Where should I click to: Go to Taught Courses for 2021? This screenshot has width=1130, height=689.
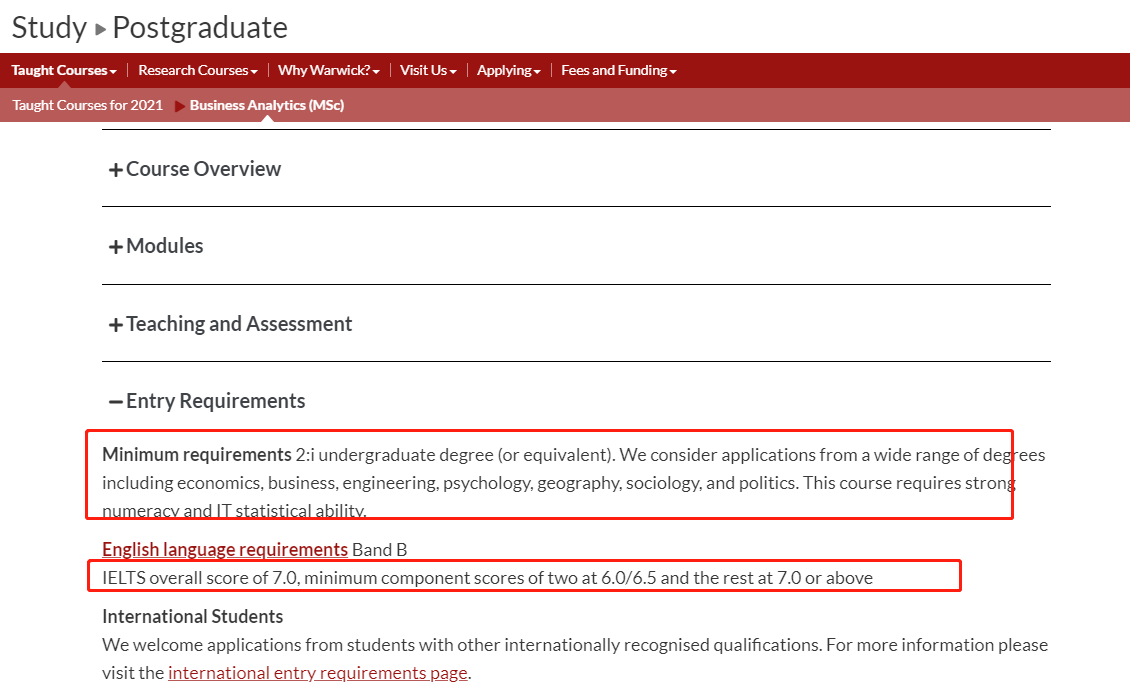tap(87, 105)
